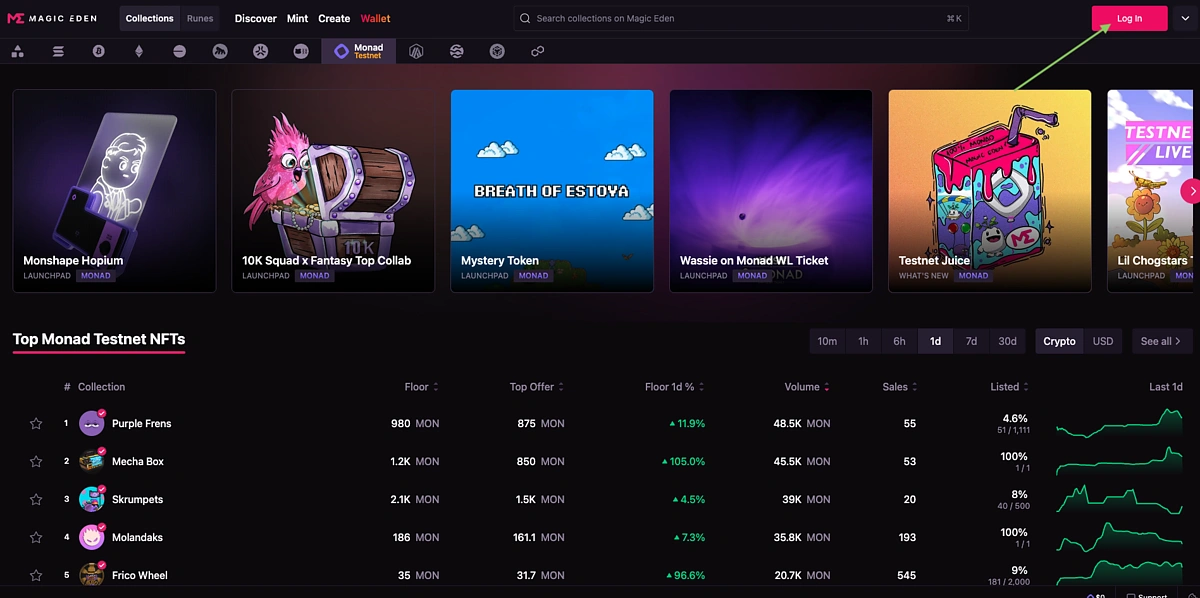Open the Mystery Token launchpad card
This screenshot has height=598, width=1200.
[x=552, y=191]
